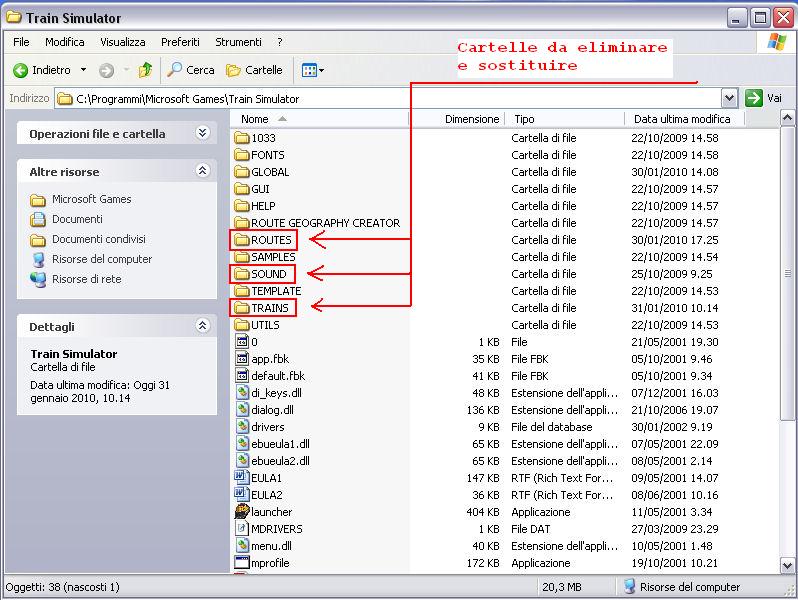Click the Train Simulator title bar folder icon
Image resolution: width=798 pixels, height=600 pixels.
tap(13, 18)
